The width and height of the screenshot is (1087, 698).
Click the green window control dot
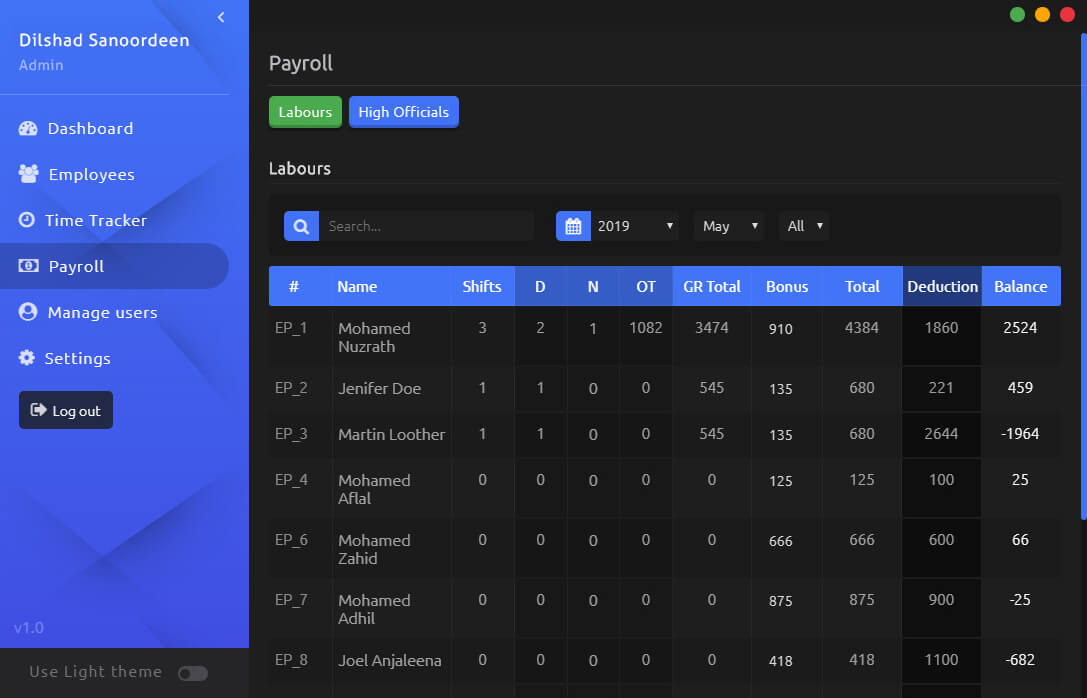[x=1017, y=14]
